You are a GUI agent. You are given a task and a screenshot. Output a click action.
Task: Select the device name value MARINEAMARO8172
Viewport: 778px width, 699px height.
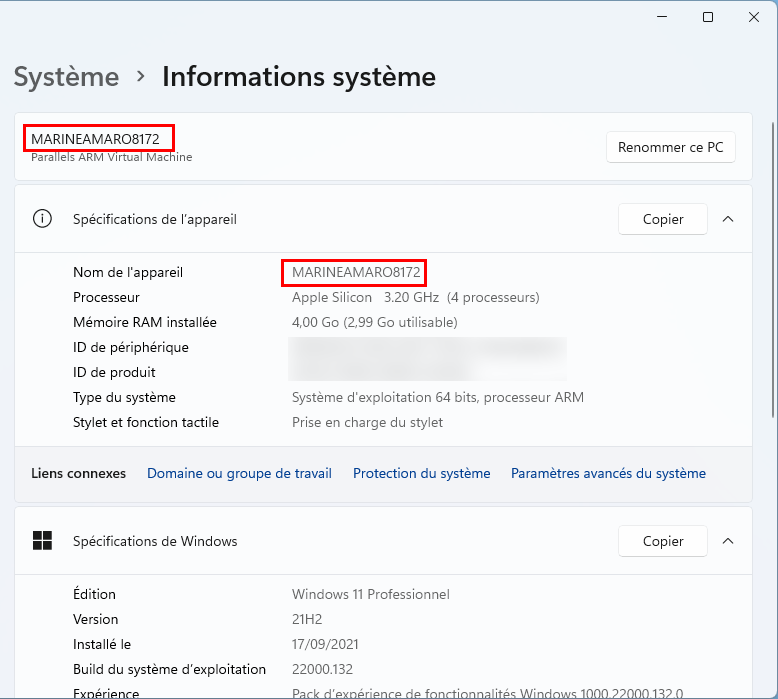tap(356, 272)
